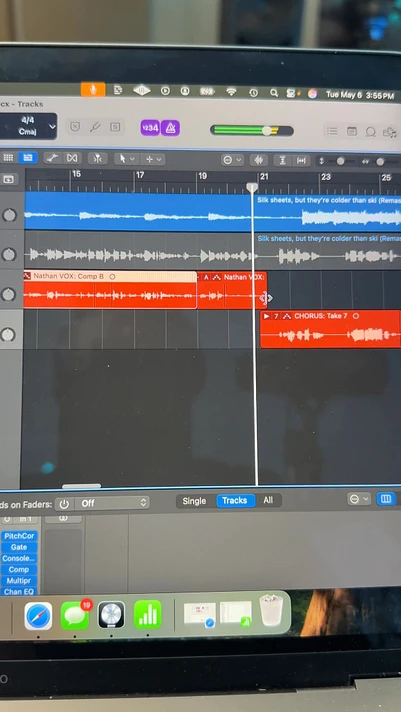
Task: Select the gray Silk sheets audio region
Action: coord(213,252)
